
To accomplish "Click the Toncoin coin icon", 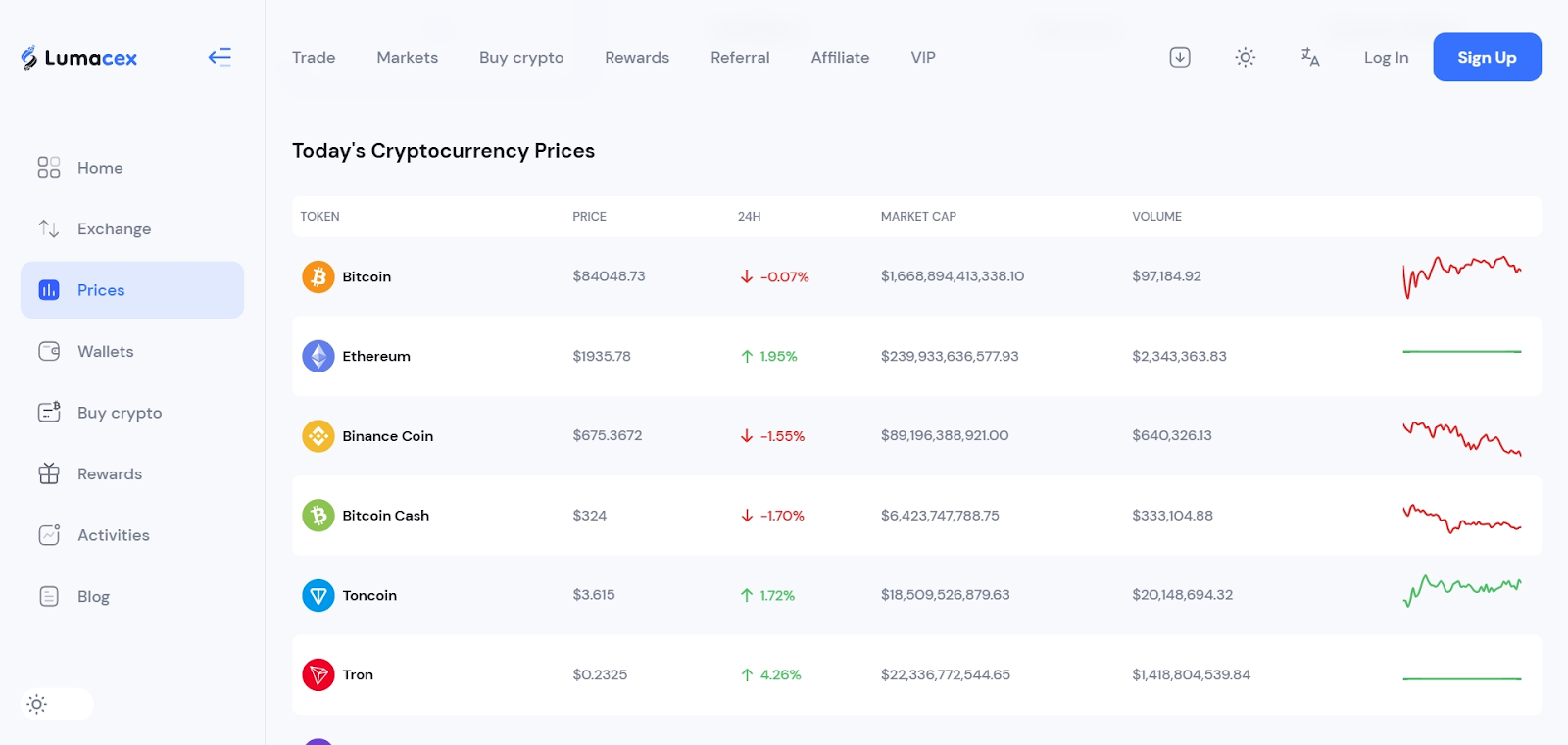I will coord(318,595).
